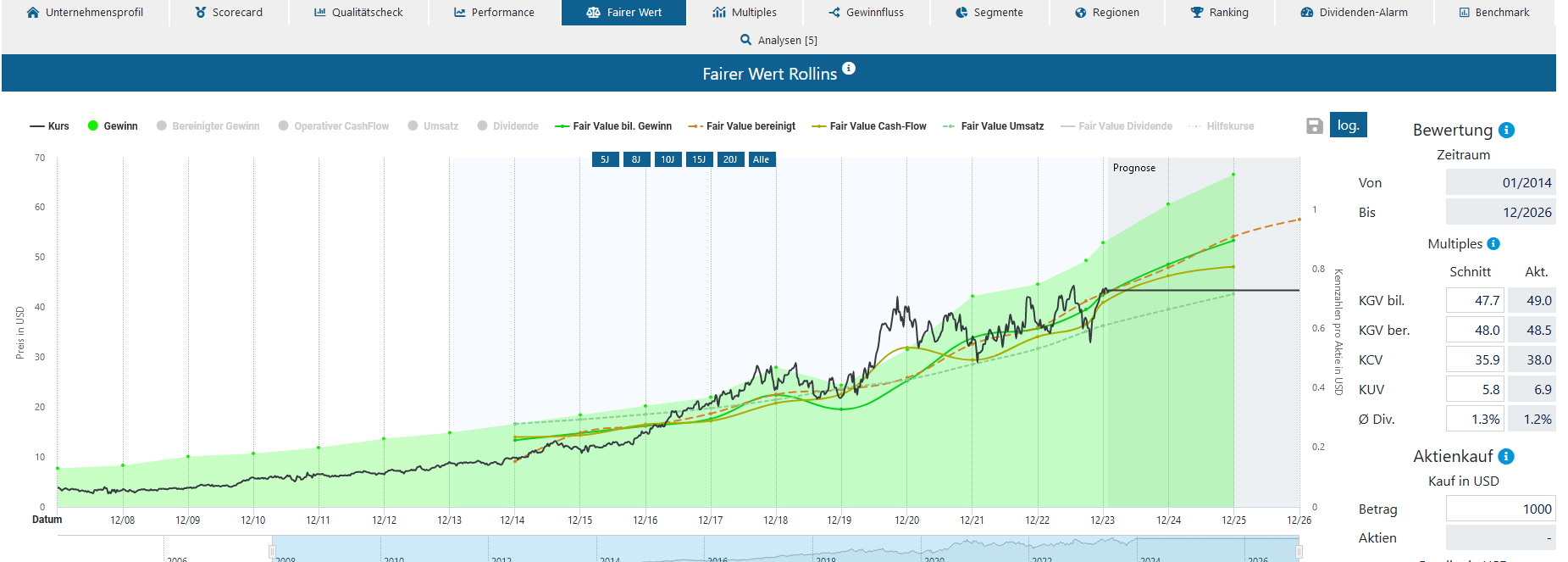Enable the Operativer CashFlow series
The height and width of the screenshot is (562, 1568).
point(334,126)
